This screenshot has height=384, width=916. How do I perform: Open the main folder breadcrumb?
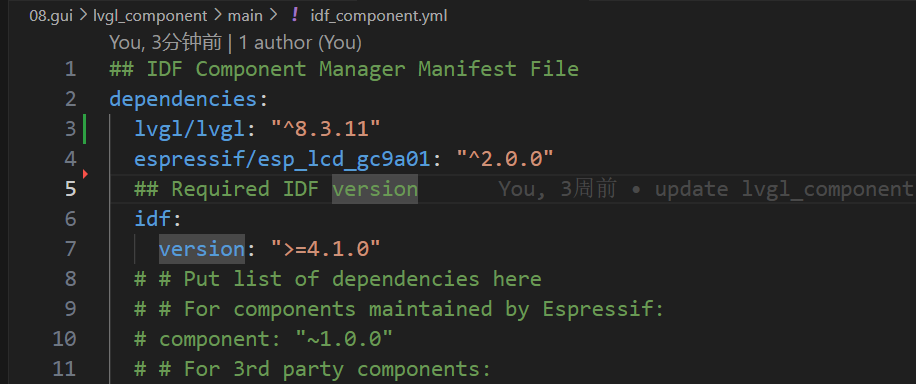point(245,16)
